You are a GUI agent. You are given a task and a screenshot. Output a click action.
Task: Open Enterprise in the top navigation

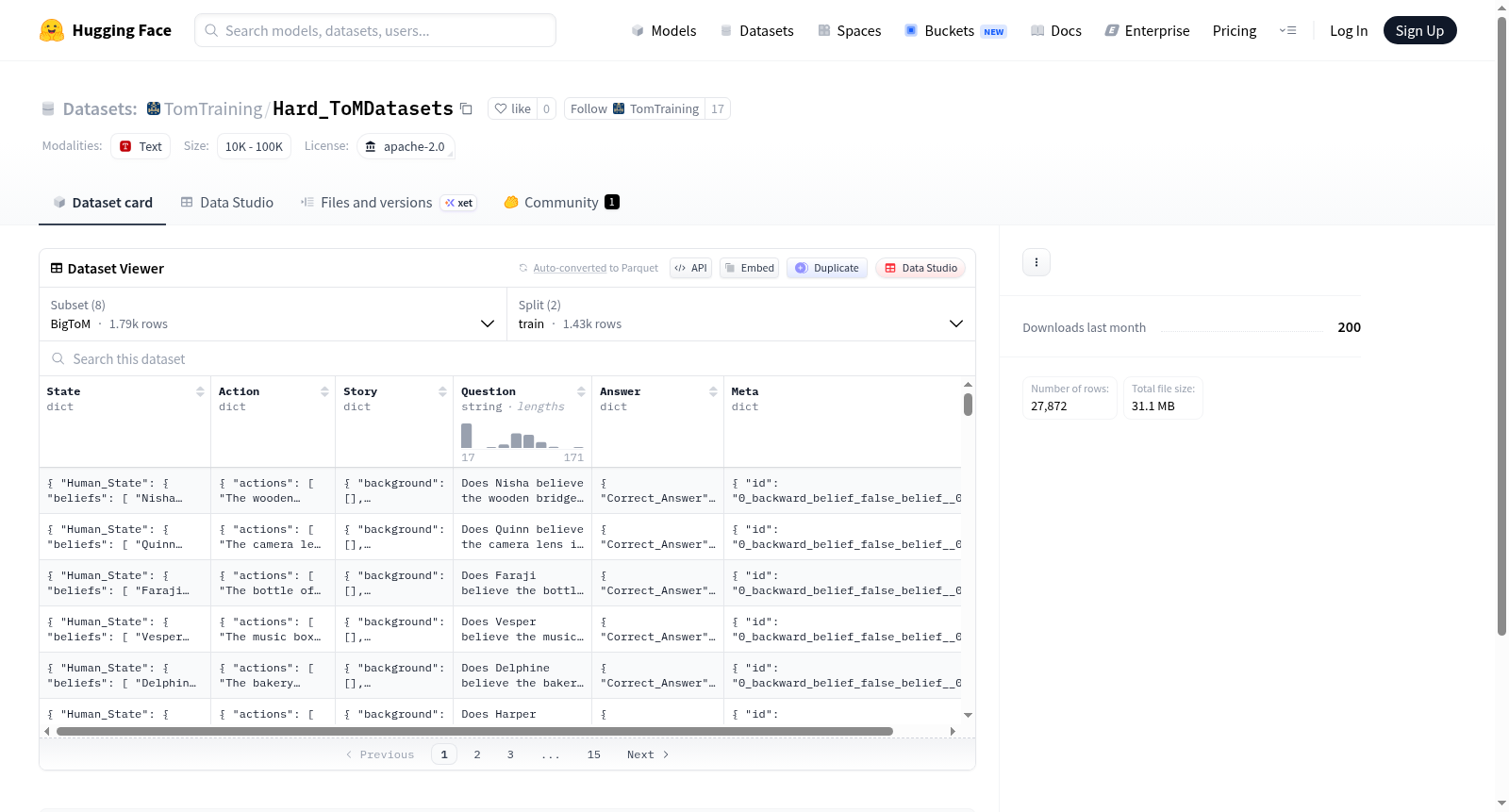(1147, 30)
